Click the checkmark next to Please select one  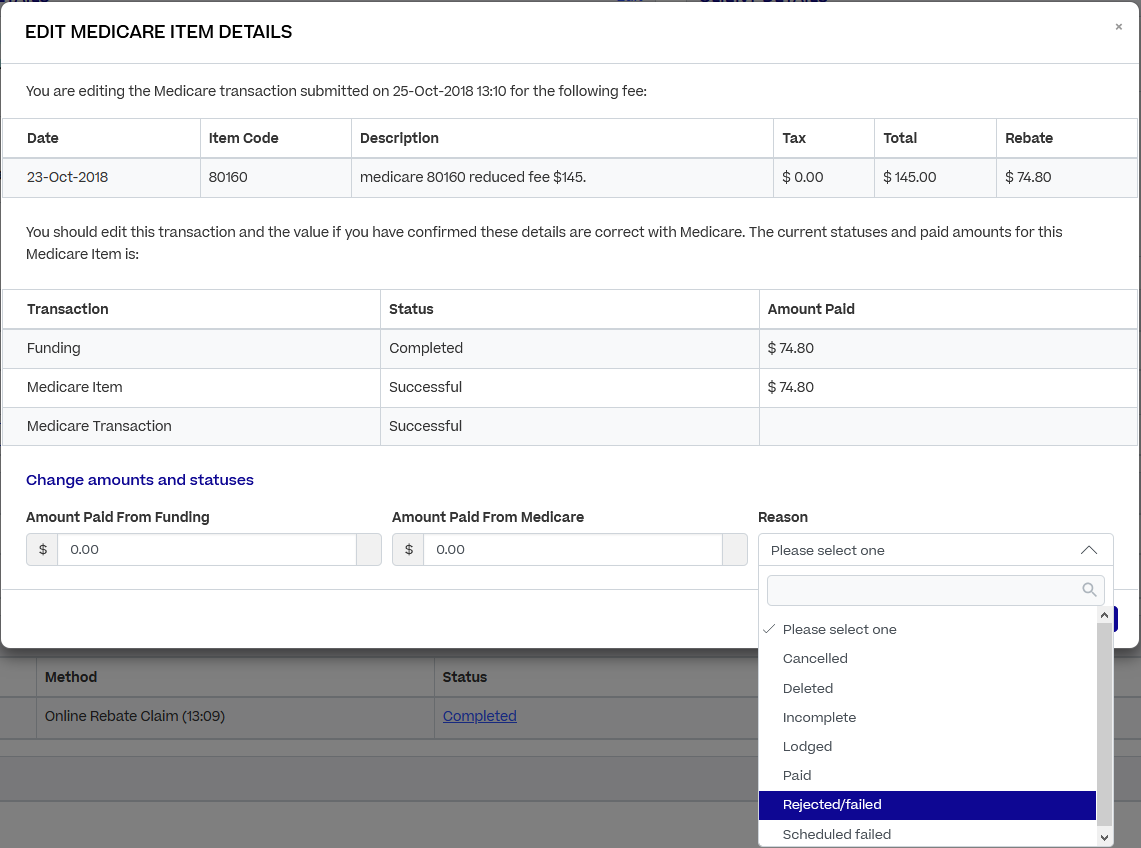point(768,629)
